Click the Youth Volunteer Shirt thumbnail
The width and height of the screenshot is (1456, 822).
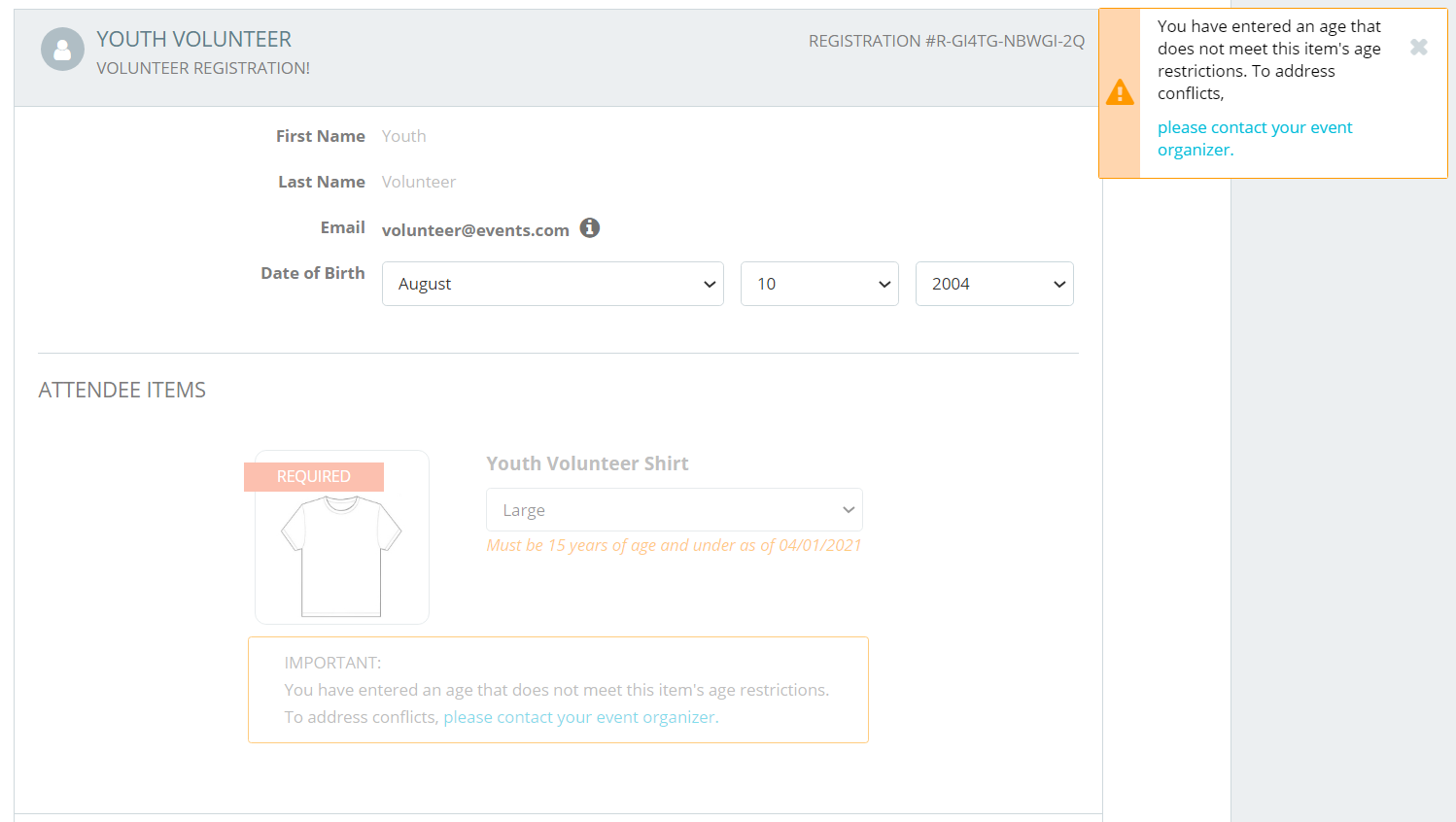coord(342,537)
